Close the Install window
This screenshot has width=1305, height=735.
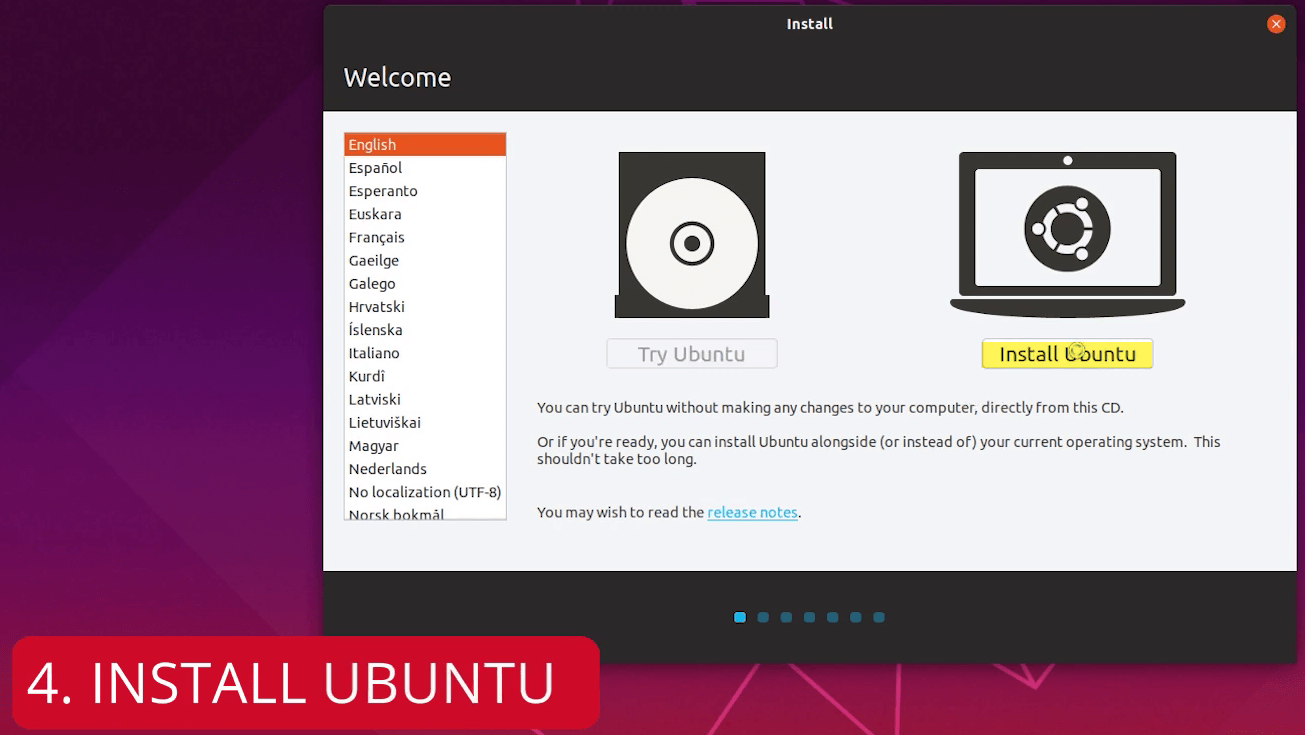(1276, 25)
